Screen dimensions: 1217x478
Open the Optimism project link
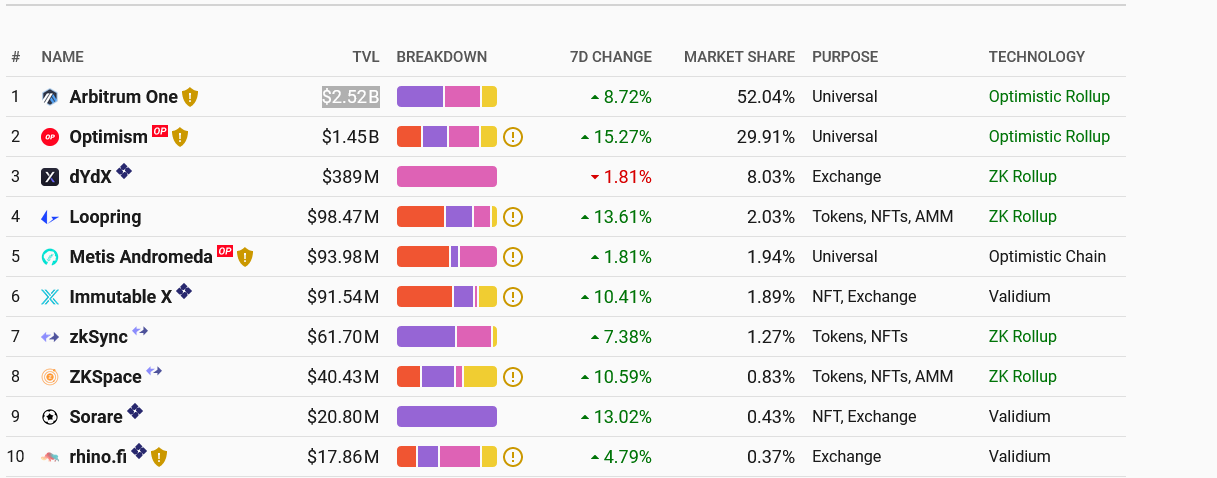(108, 137)
